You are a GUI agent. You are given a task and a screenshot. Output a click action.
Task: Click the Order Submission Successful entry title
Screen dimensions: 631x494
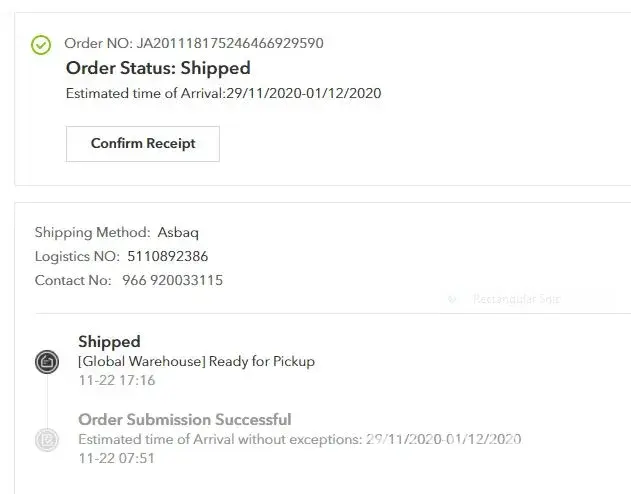tap(185, 419)
